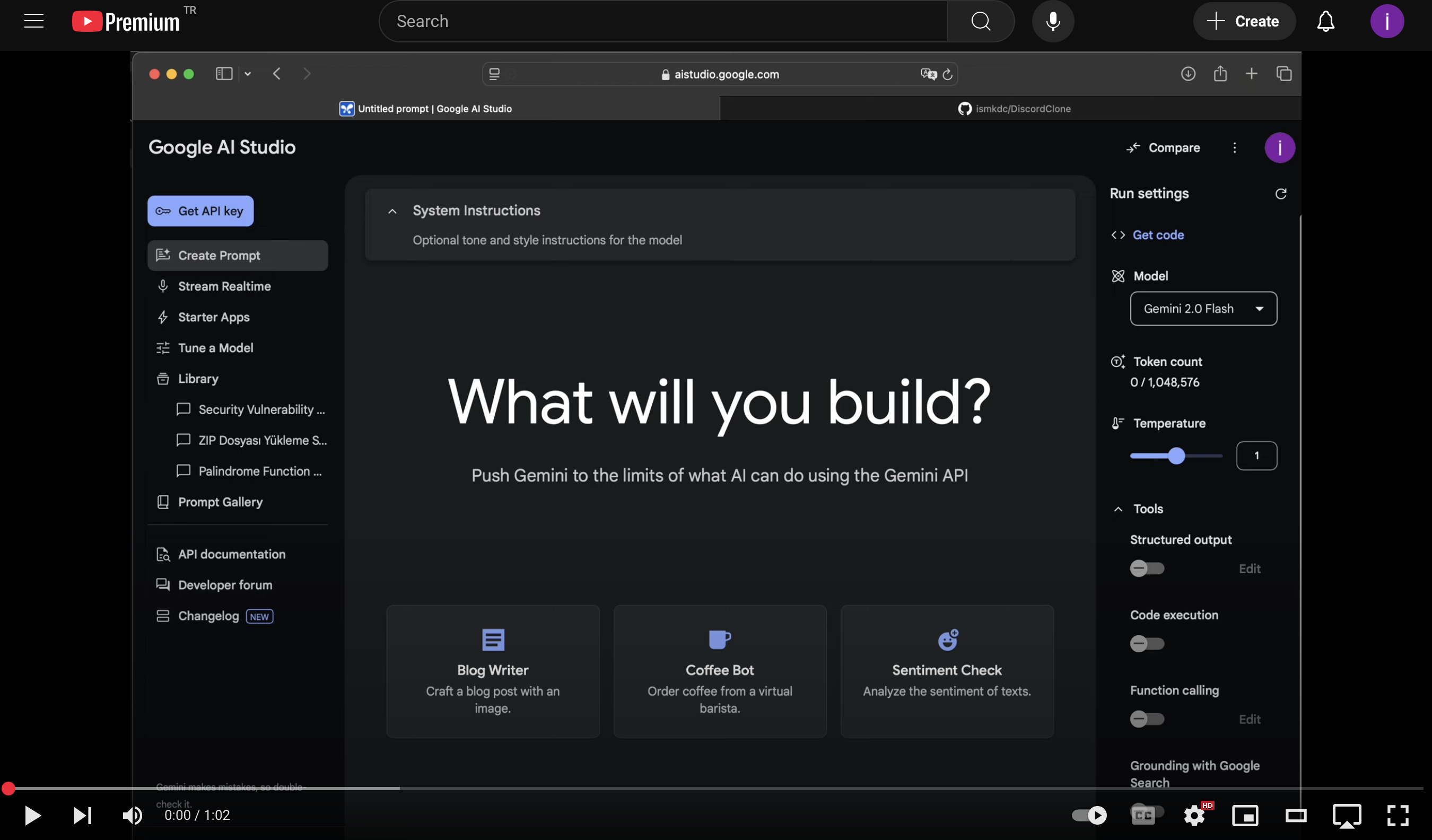
Task: Enter fullscreen video mode
Action: tap(1398, 816)
